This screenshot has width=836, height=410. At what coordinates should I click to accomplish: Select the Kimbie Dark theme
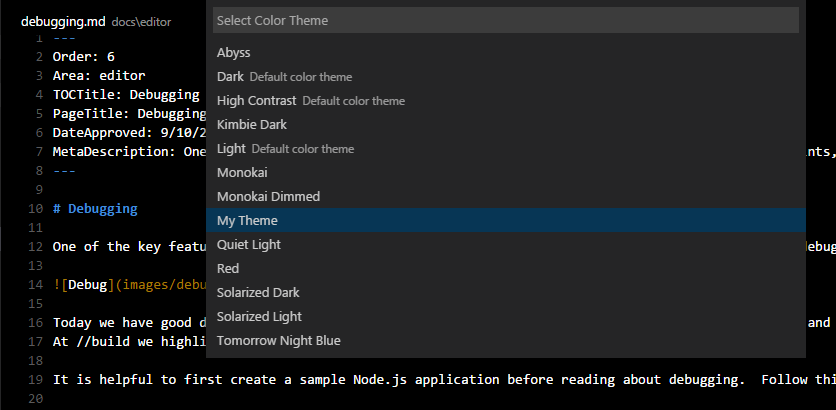tap(252, 124)
